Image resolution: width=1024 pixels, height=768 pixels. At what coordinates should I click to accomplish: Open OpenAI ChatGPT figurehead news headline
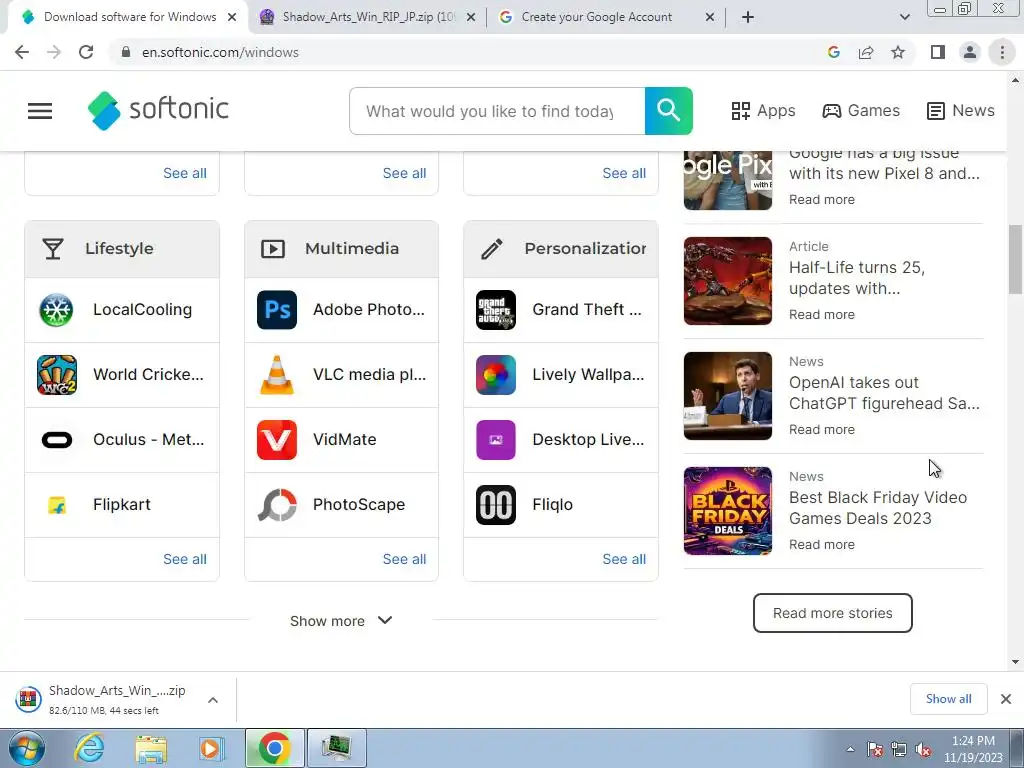tap(884, 393)
